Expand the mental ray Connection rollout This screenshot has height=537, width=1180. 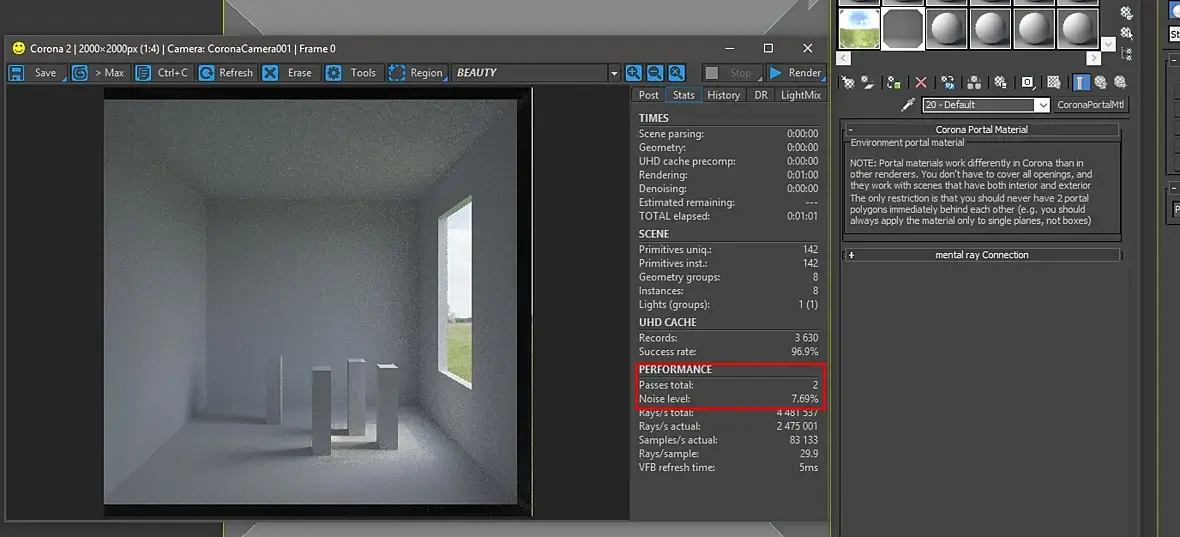click(x=981, y=255)
